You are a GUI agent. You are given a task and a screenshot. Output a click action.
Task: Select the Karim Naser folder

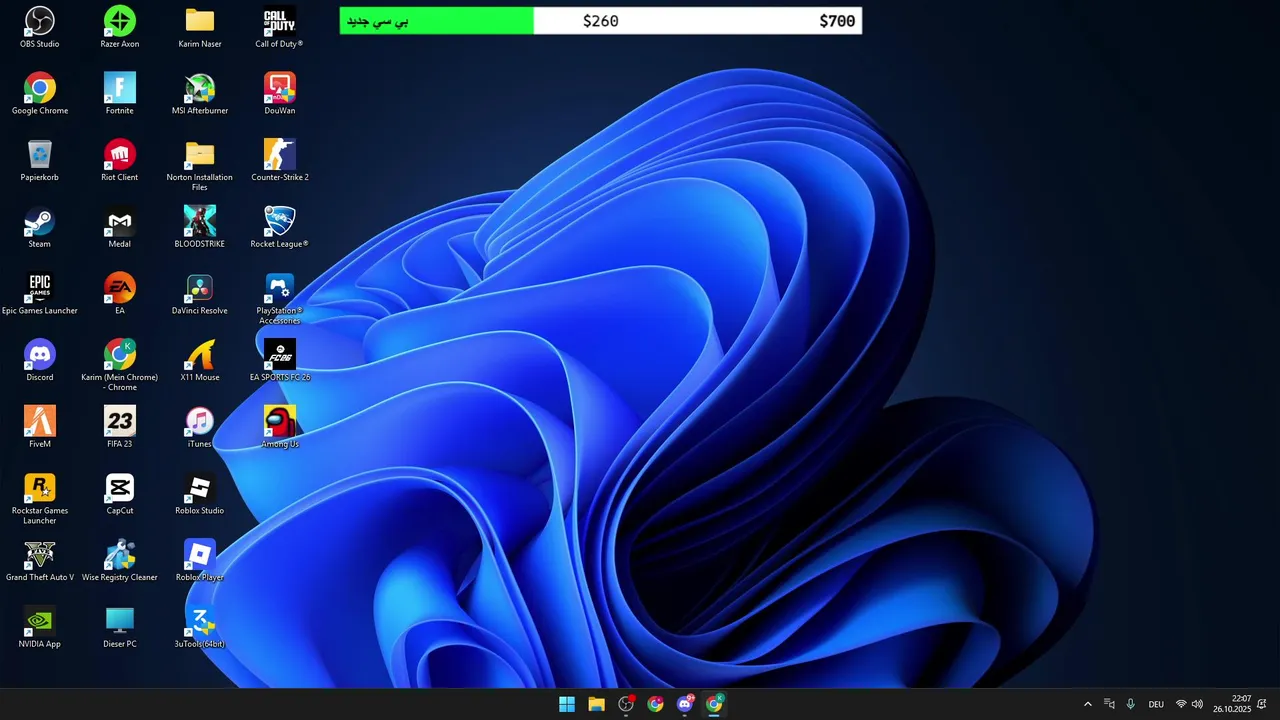coord(200,27)
